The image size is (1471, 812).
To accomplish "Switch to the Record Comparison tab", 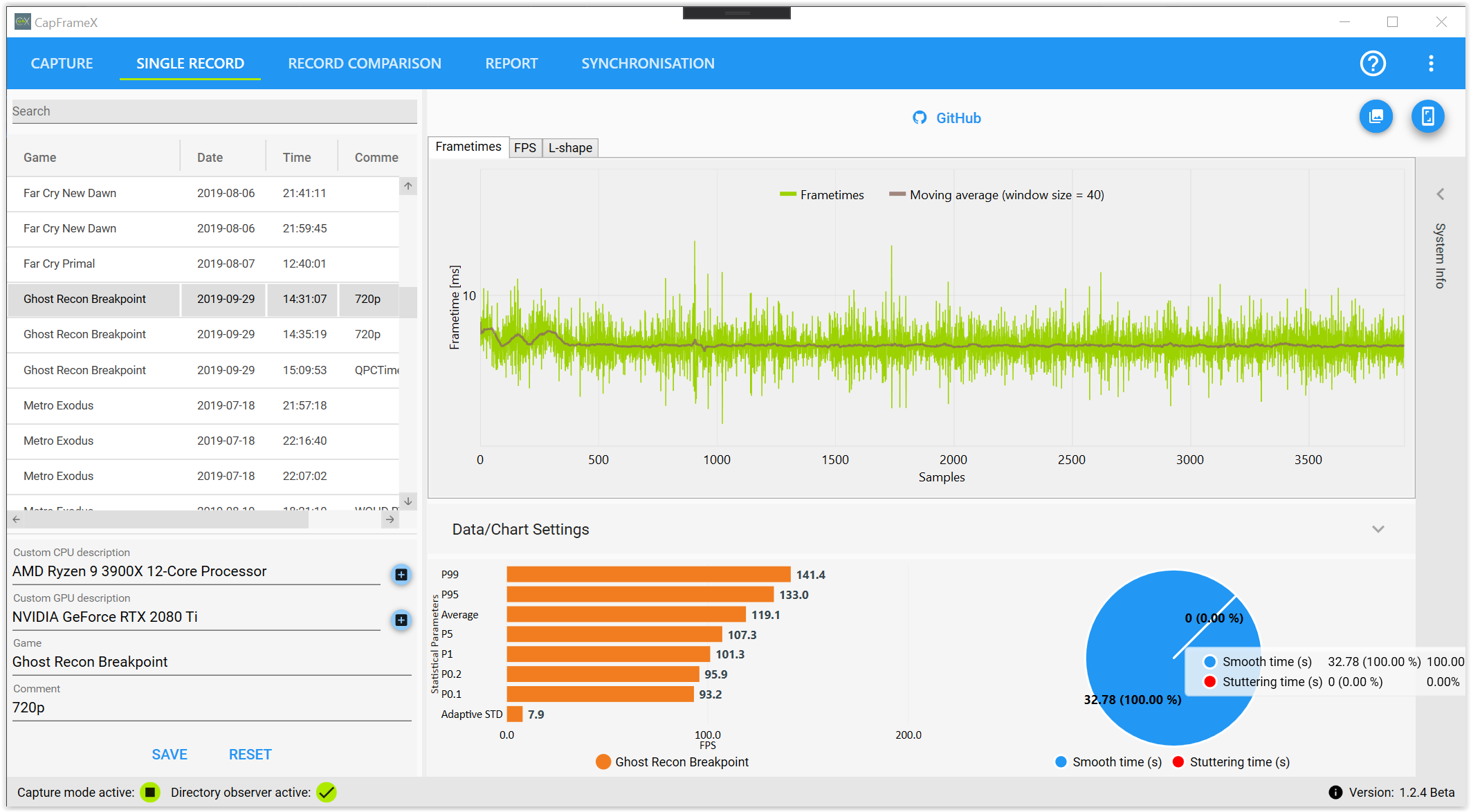I will (x=365, y=64).
